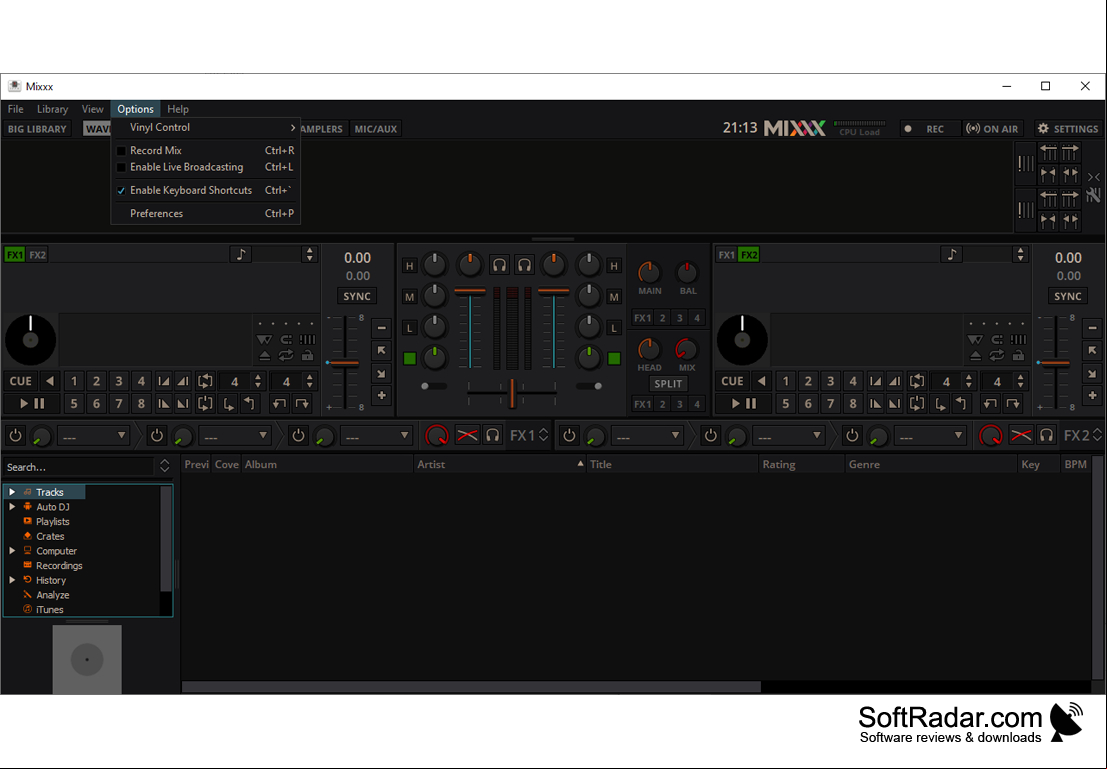Click the SPLIT headphone button
Image resolution: width=1107 pixels, height=769 pixels.
[x=668, y=384]
